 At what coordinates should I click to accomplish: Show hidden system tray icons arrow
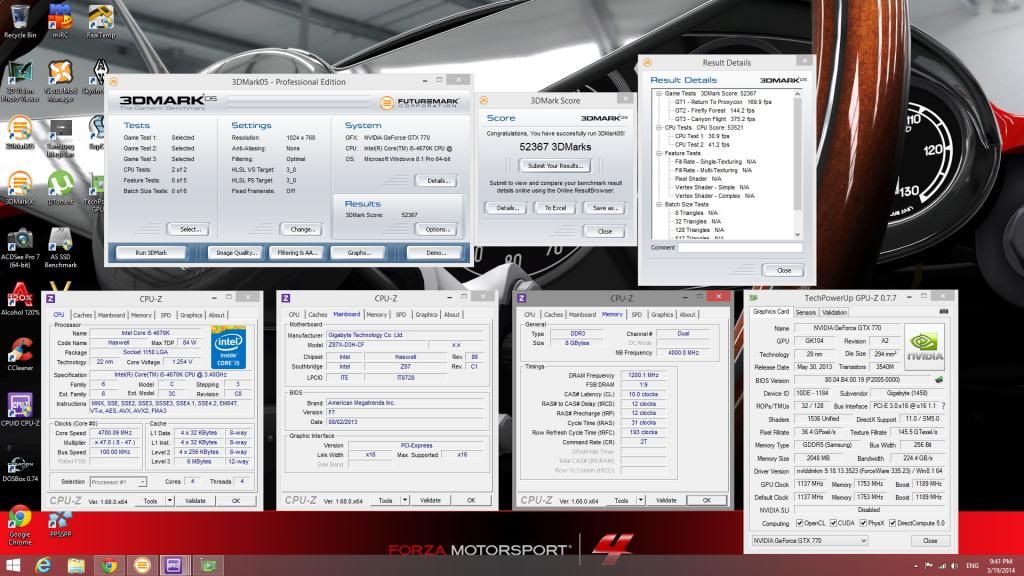[916, 566]
